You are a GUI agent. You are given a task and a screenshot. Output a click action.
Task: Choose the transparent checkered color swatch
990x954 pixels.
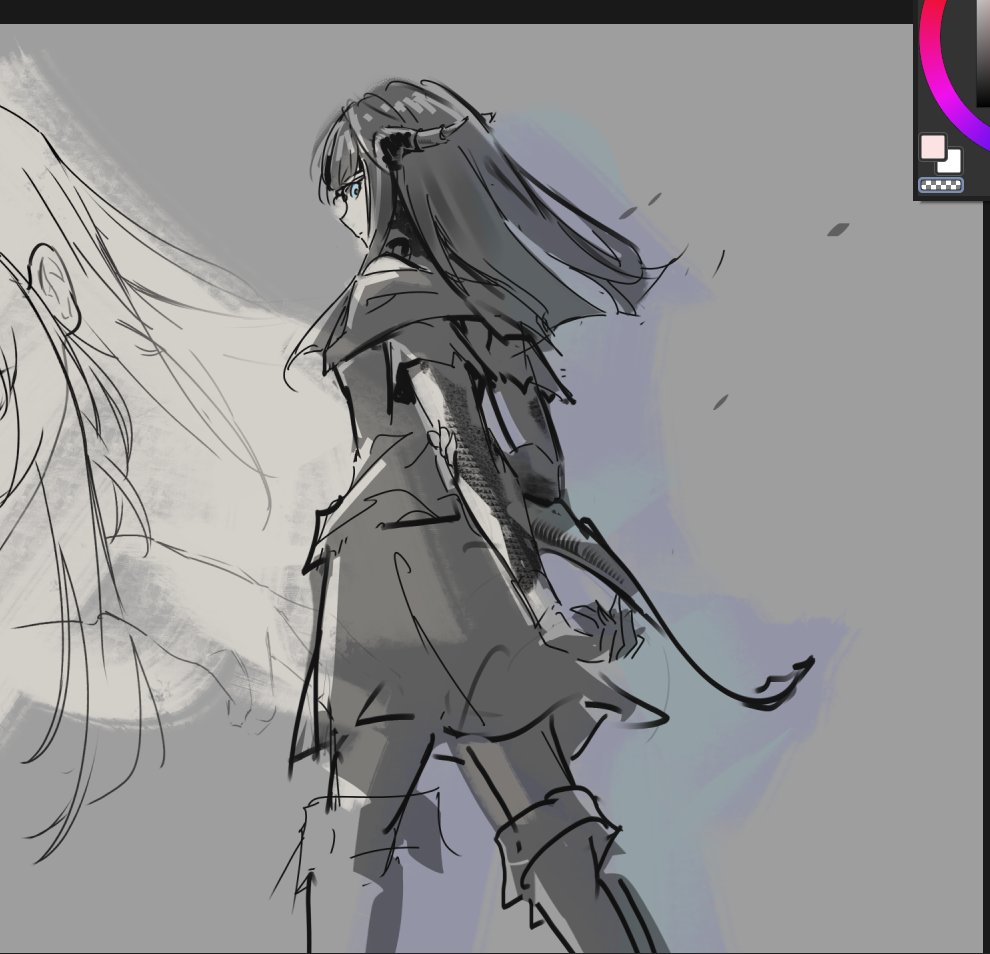940,185
